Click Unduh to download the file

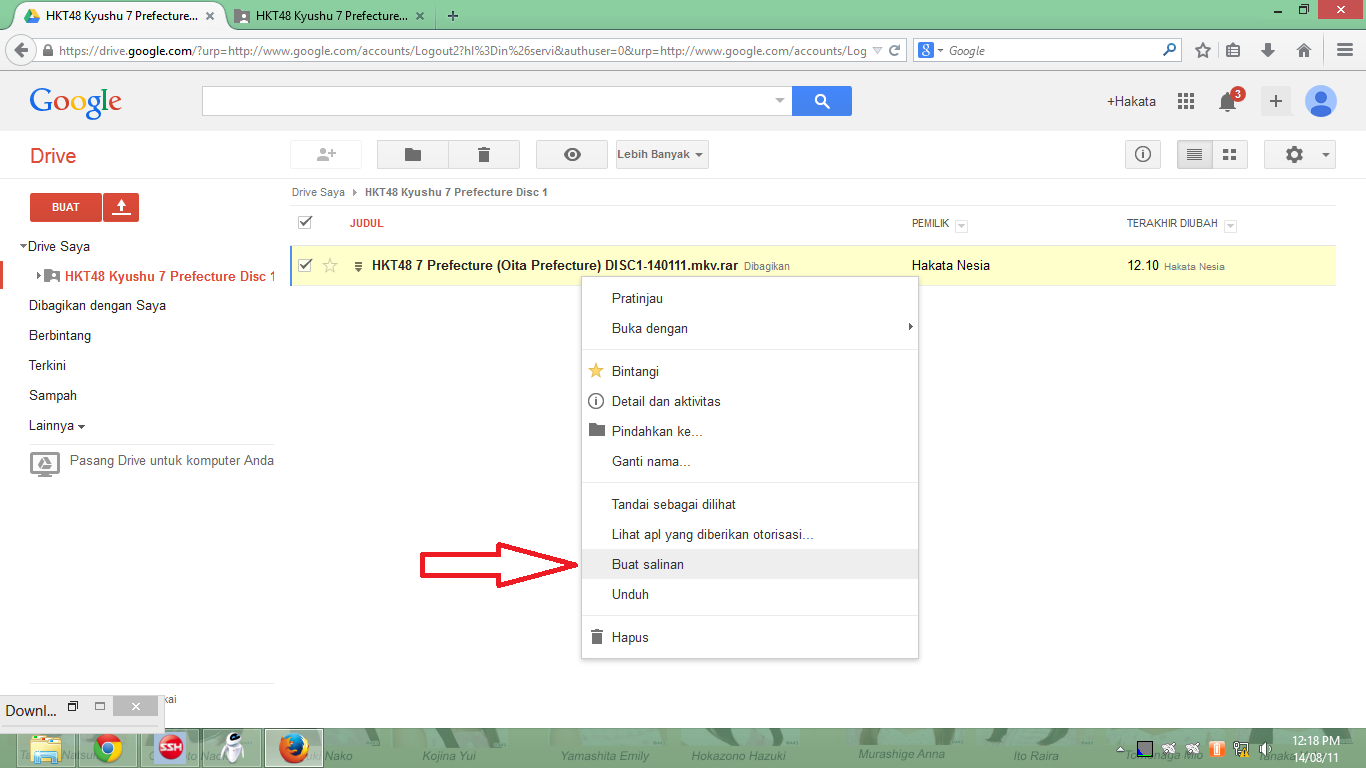pyautogui.click(x=750, y=594)
